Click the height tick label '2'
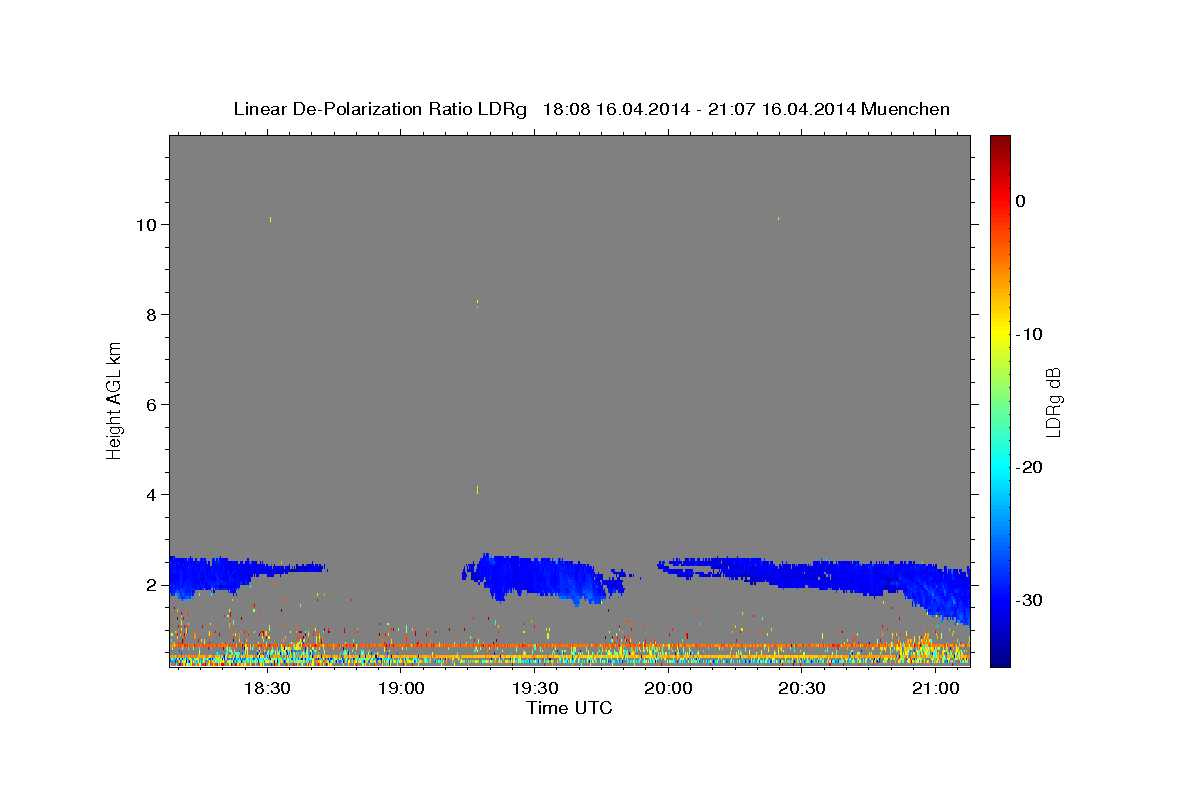 point(151,585)
